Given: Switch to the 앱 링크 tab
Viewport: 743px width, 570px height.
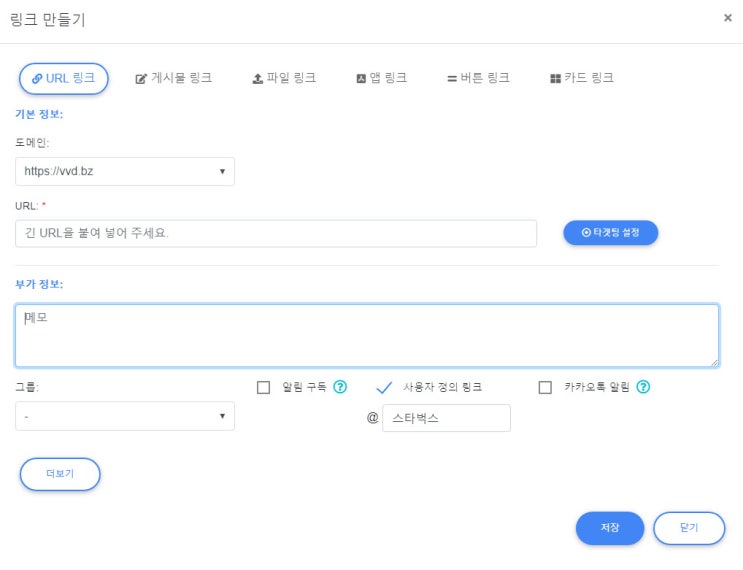Looking at the screenshot, I should 381,78.
